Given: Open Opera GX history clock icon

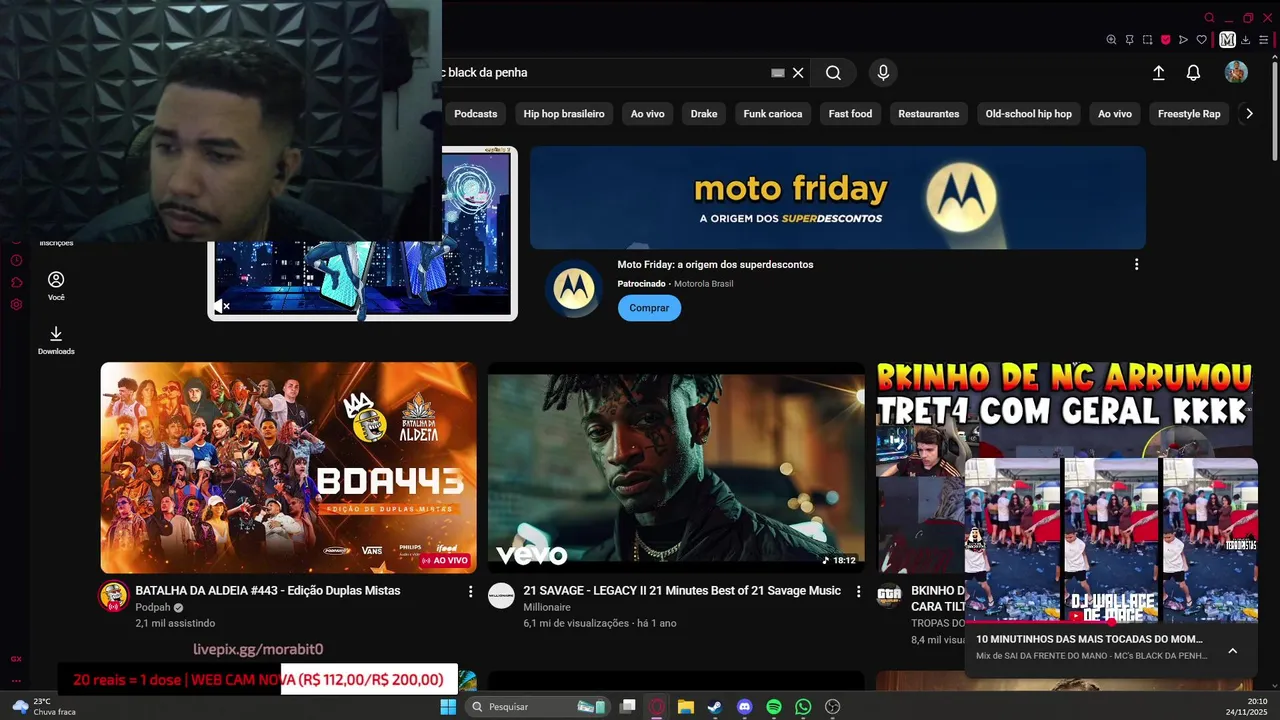Looking at the screenshot, I should click(x=16, y=260).
